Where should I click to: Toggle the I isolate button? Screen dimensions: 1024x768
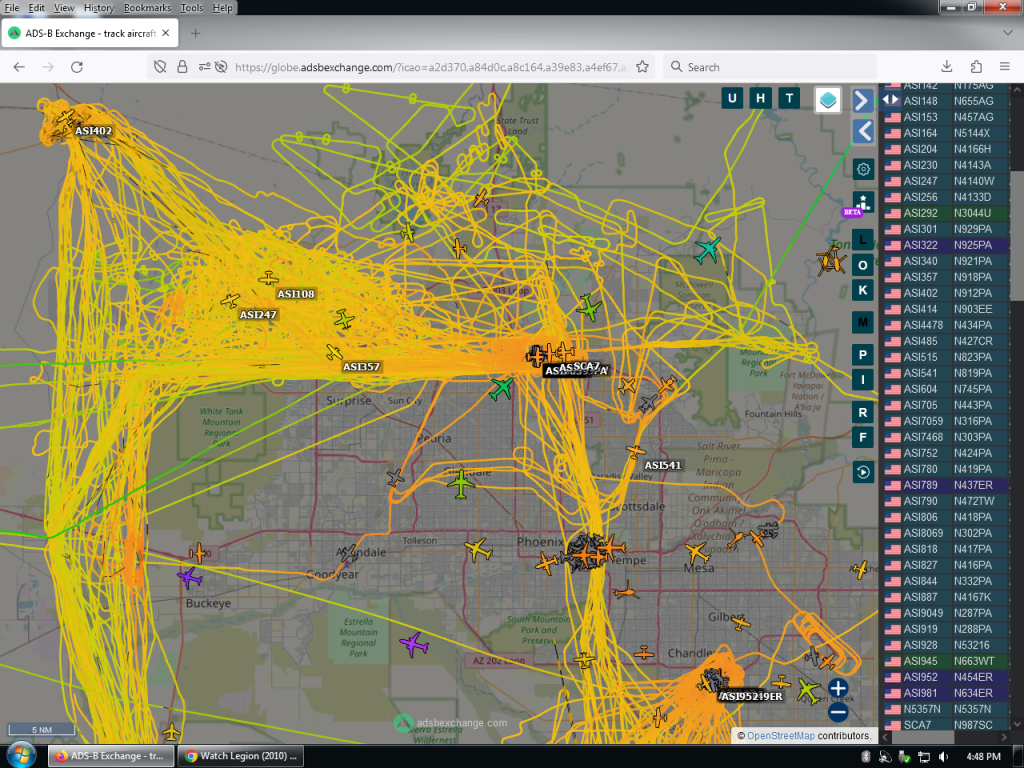coord(863,379)
